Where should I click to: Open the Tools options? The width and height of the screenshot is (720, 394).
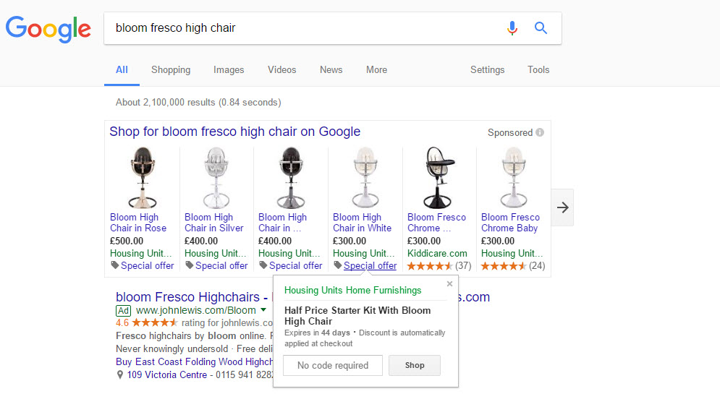[538, 70]
